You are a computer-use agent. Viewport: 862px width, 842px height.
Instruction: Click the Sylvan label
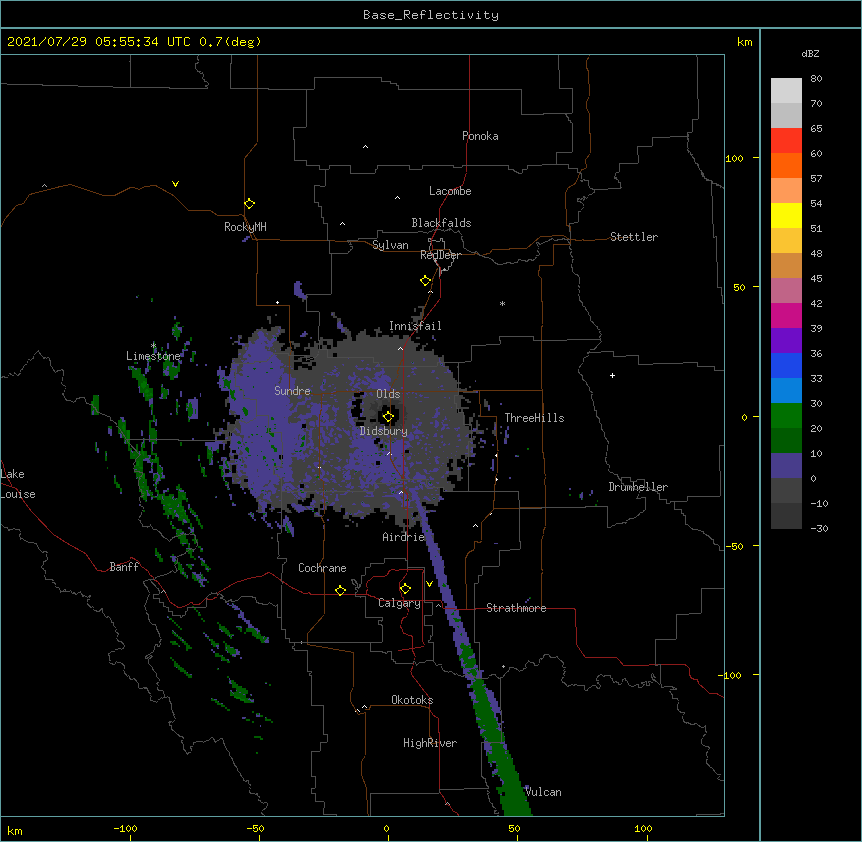(x=390, y=245)
